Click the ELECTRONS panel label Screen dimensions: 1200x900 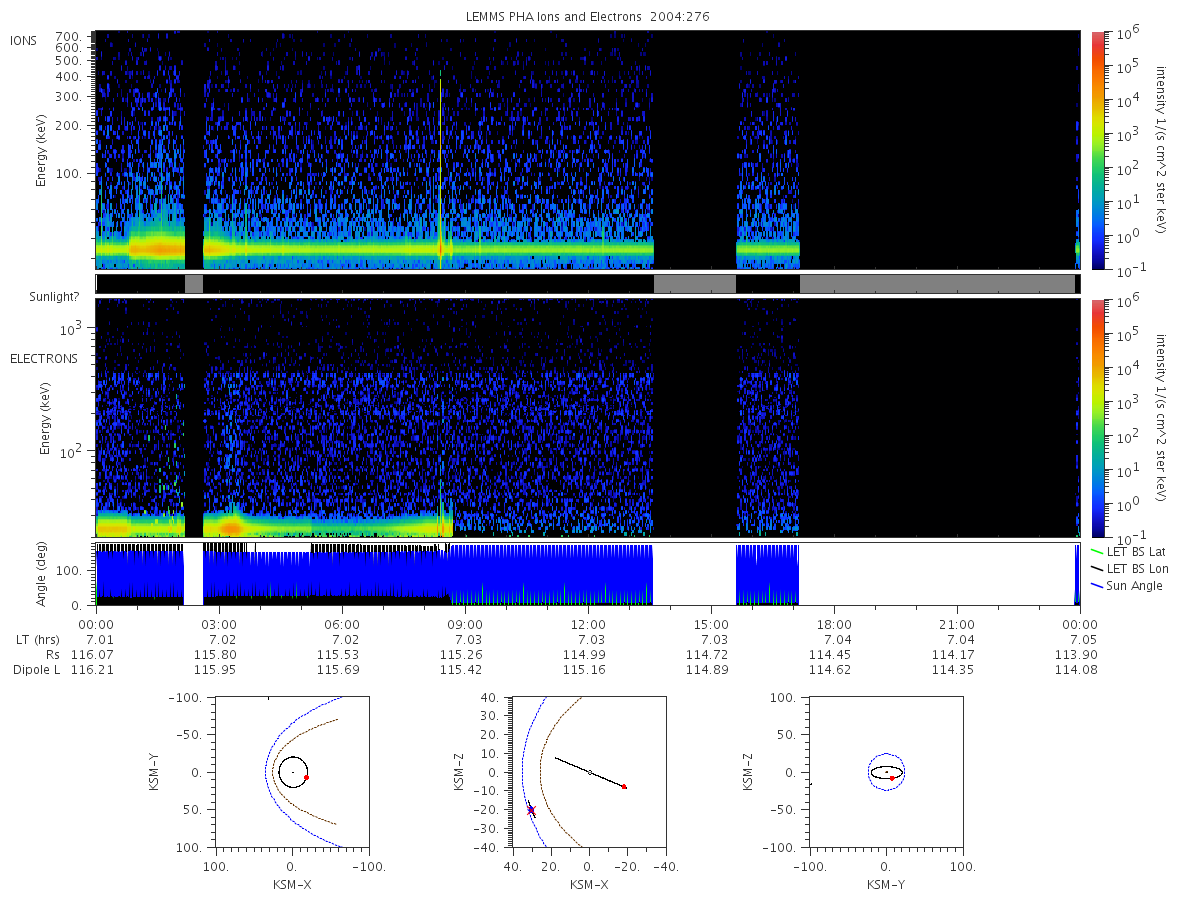click(44, 358)
